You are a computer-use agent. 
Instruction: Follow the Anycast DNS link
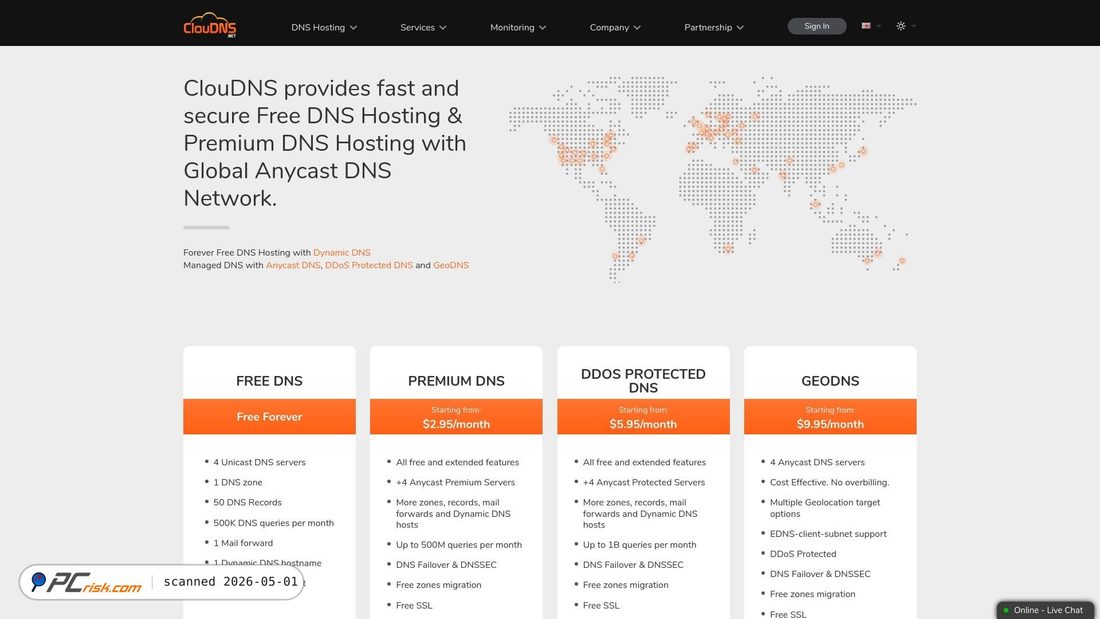coord(293,265)
